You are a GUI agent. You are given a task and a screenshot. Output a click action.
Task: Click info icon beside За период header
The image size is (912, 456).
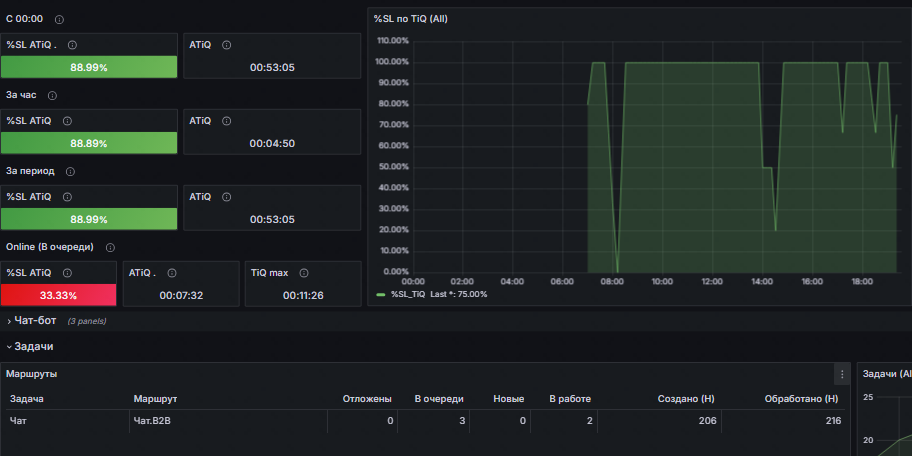(x=70, y=172)
